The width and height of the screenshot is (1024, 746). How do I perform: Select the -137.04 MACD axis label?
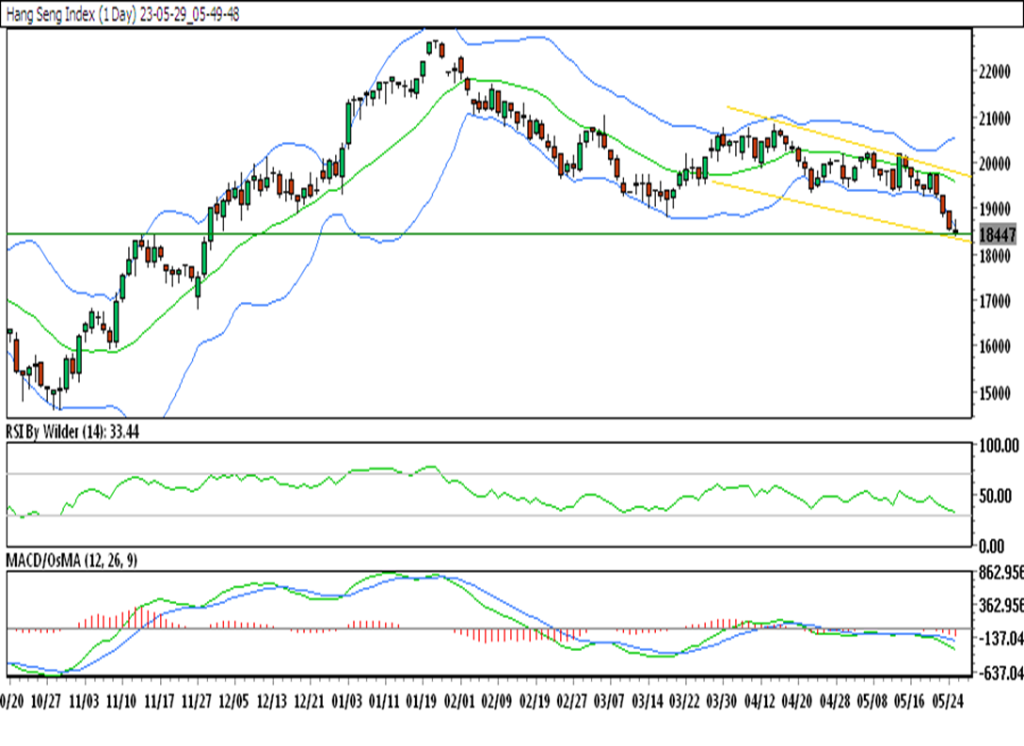click(x=1000, y=638)
